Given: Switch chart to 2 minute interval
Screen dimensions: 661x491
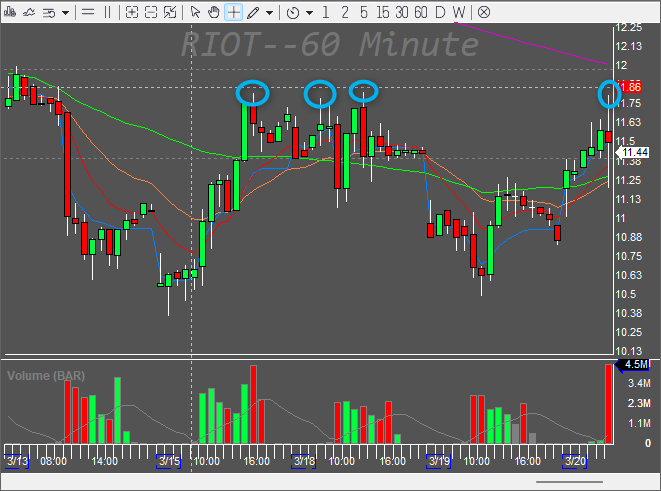Looking at the screenshot, I should point(345,13).
